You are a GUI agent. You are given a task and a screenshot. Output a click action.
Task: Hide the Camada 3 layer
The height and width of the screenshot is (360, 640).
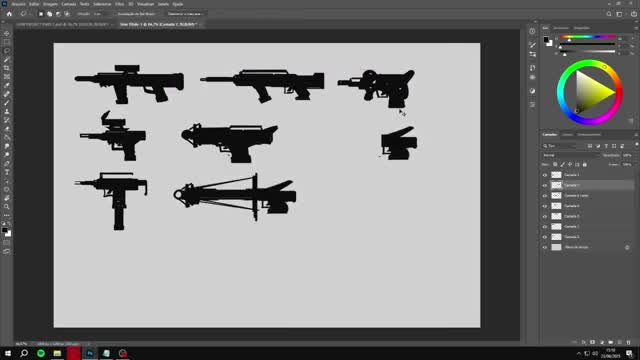pyautogui.click(x=544, y=227)
